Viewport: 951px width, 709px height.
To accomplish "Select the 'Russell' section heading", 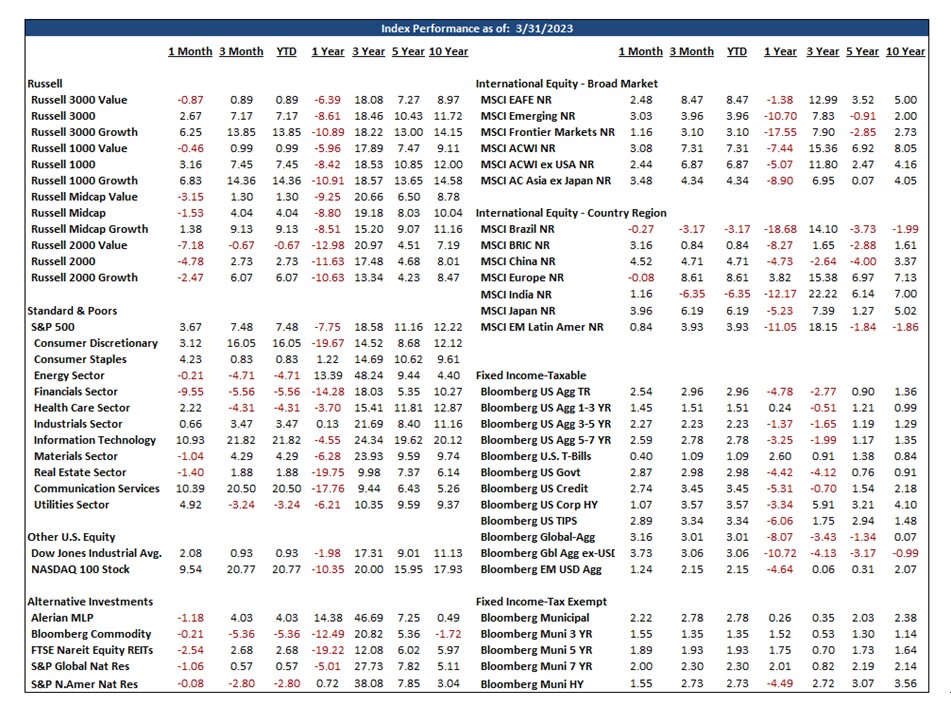I will pyautogui.click(x=45, y=84).
